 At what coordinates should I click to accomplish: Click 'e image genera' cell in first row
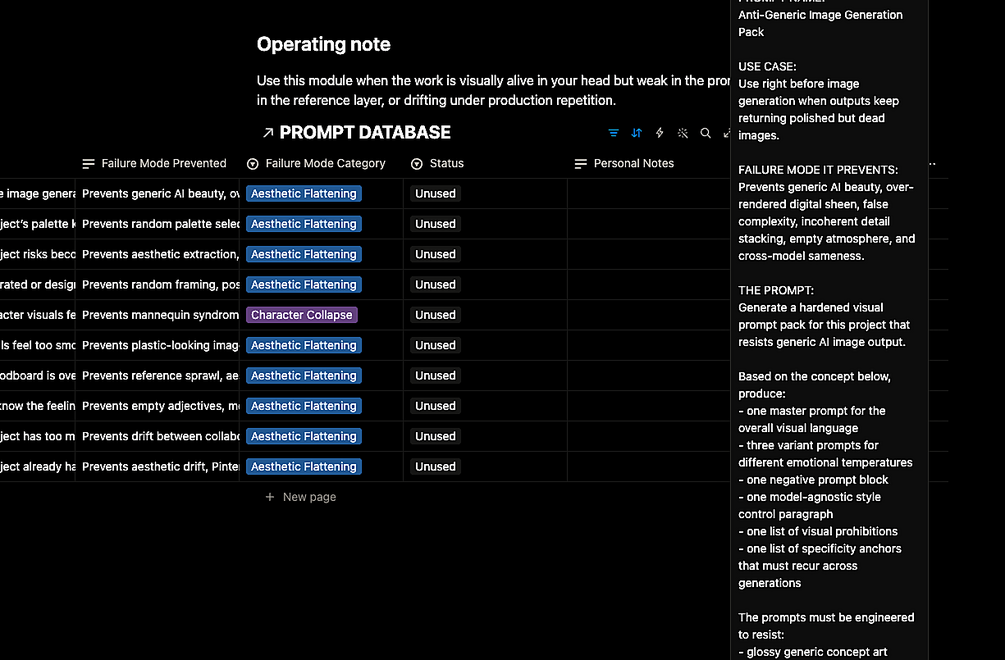coord(37,194)
